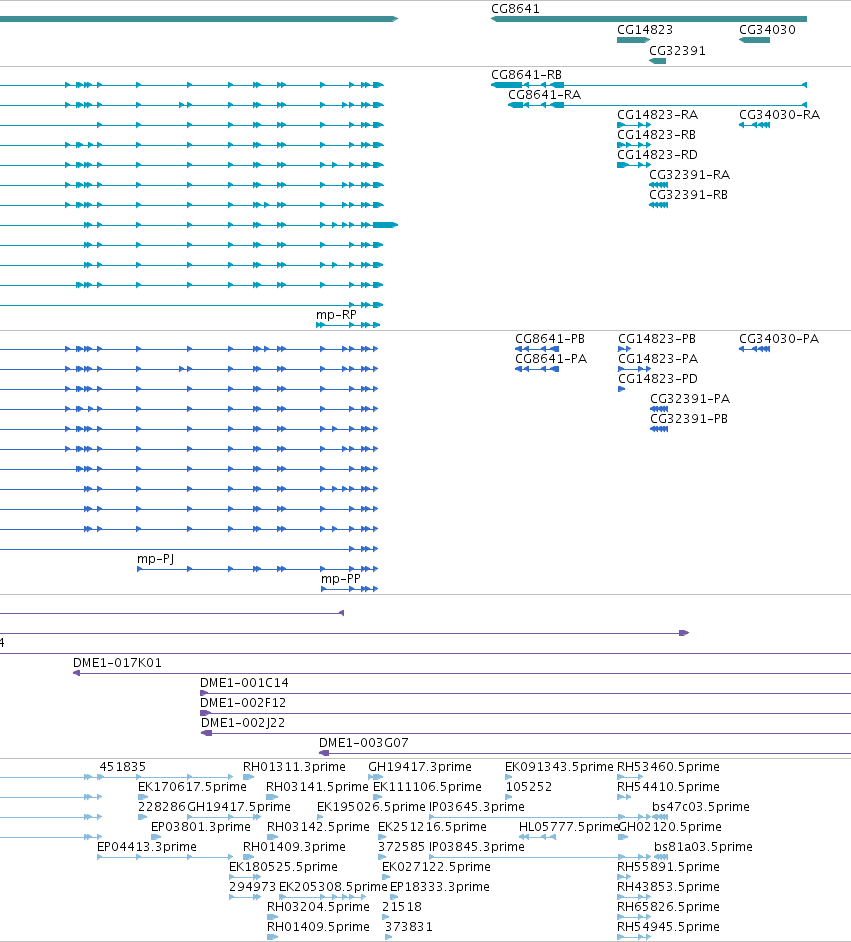
Task: Select the IP03645.3prime EST label
Action: click(x=477, y=807)
